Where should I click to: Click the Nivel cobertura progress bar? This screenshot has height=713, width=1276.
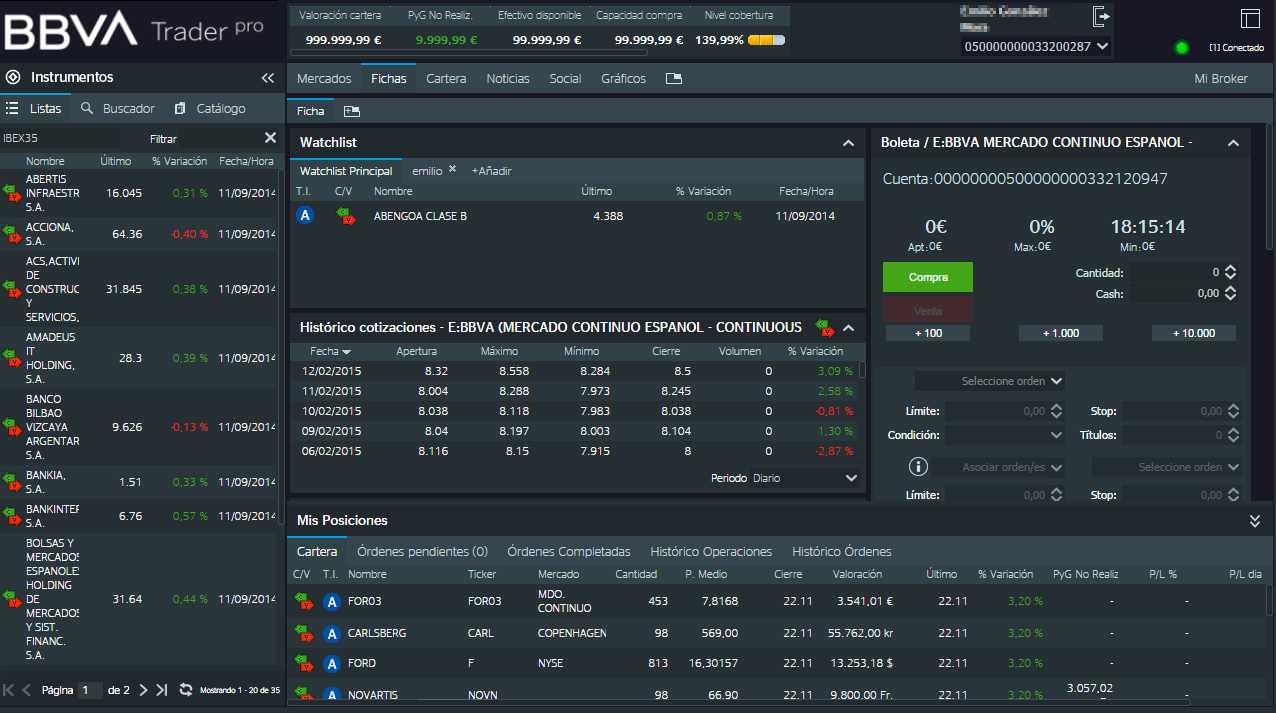[766, 41]
